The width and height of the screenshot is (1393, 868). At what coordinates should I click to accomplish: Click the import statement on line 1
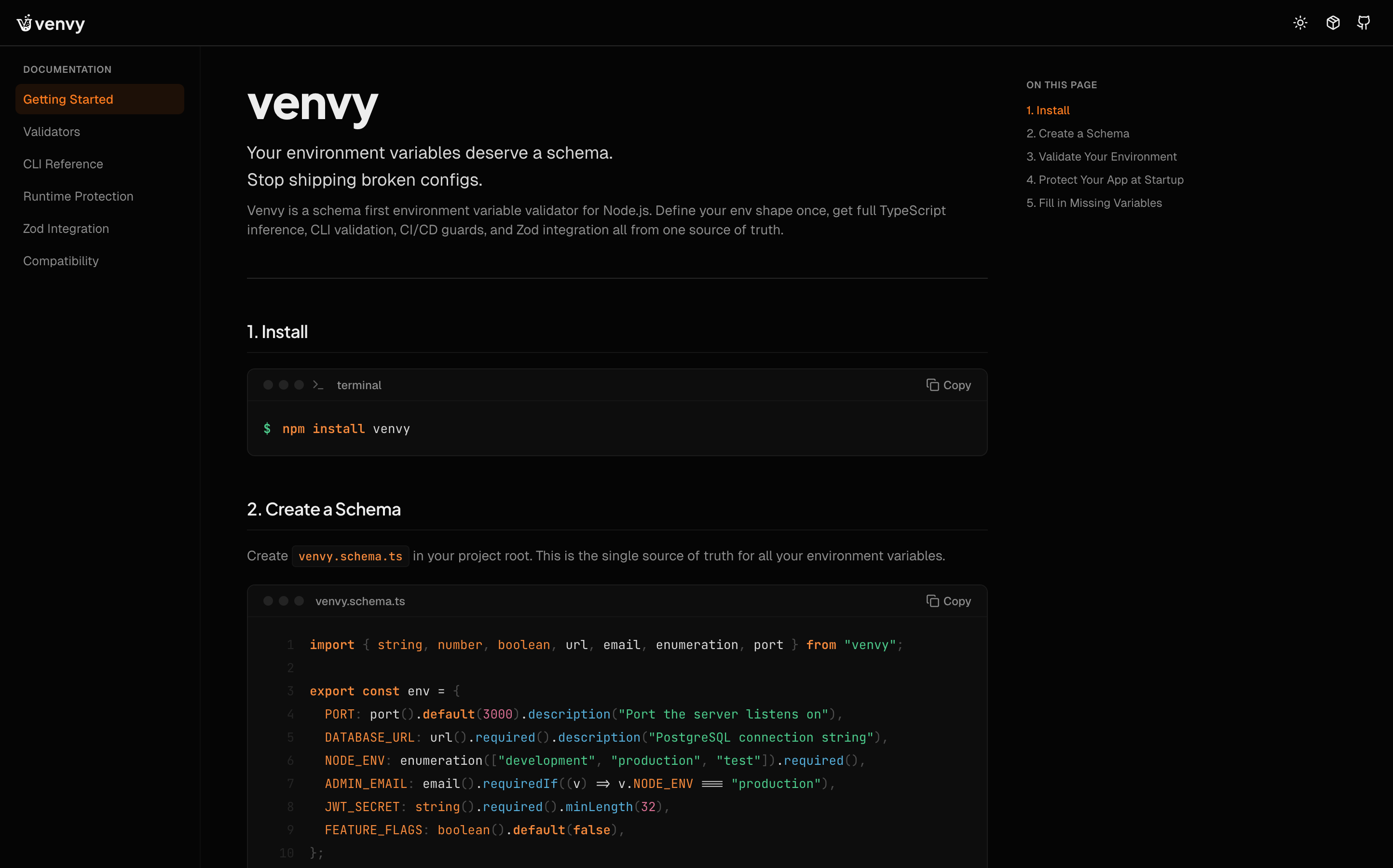click(x=606, y=645)
